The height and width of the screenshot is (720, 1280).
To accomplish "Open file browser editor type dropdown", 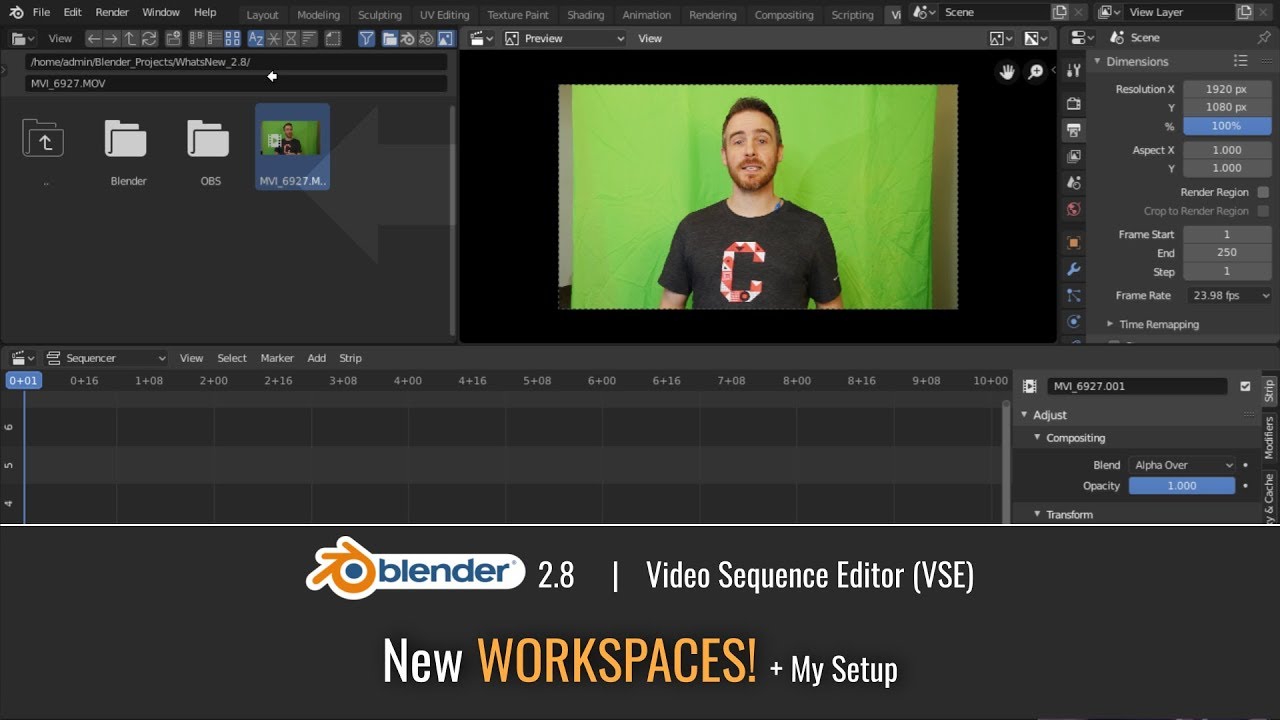I will [x=21, y=38].
